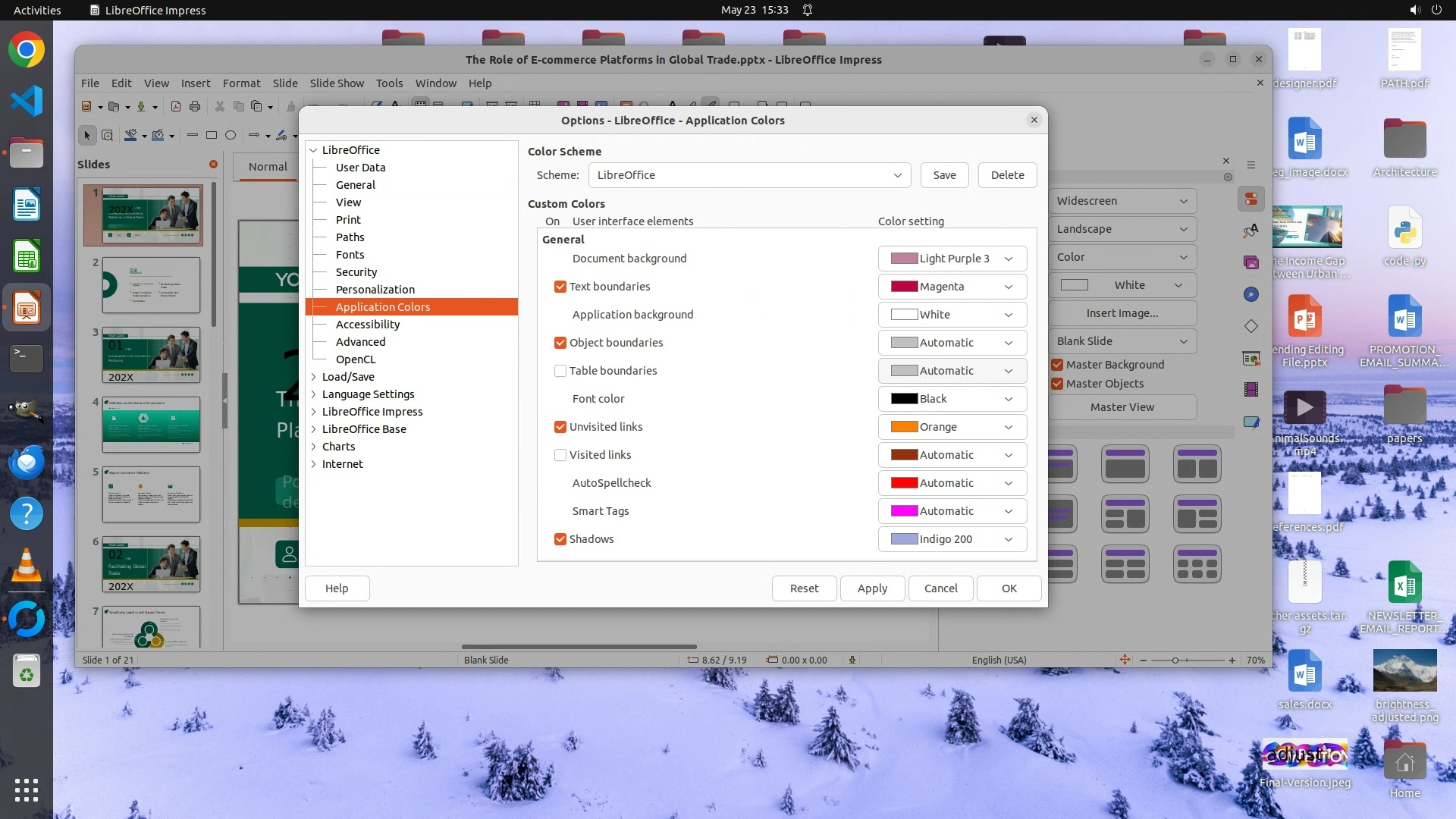
Task: Open the Shapes diamond sidebar icon
Action: click(1250, 326)
